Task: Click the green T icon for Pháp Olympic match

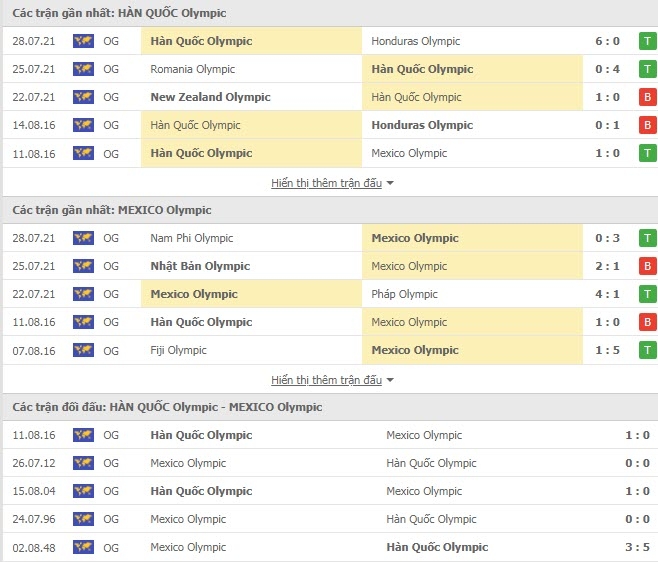Action: click(648, 294)
